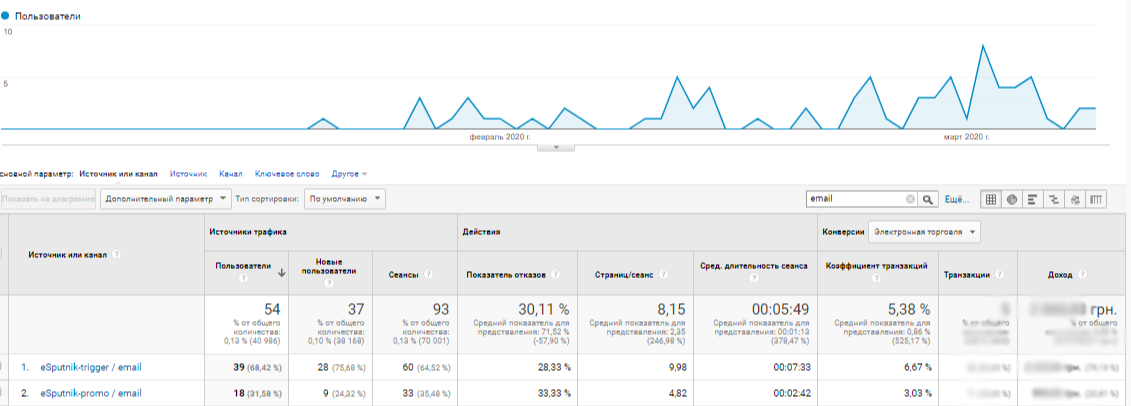Select the Источник primary dimension
Viewport: 1131px width, 406px height.
[188, 174]
